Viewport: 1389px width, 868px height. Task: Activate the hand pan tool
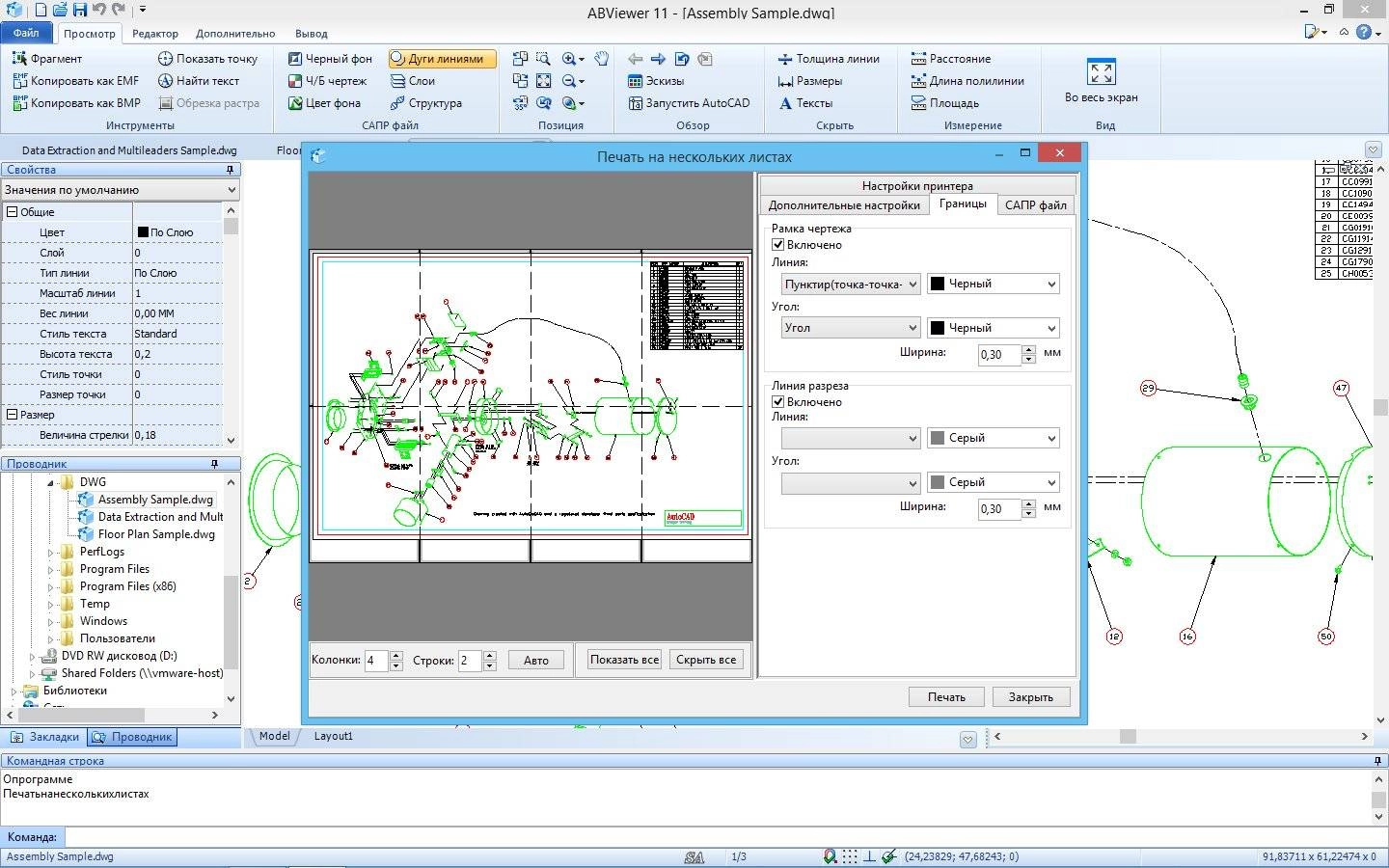601,59
